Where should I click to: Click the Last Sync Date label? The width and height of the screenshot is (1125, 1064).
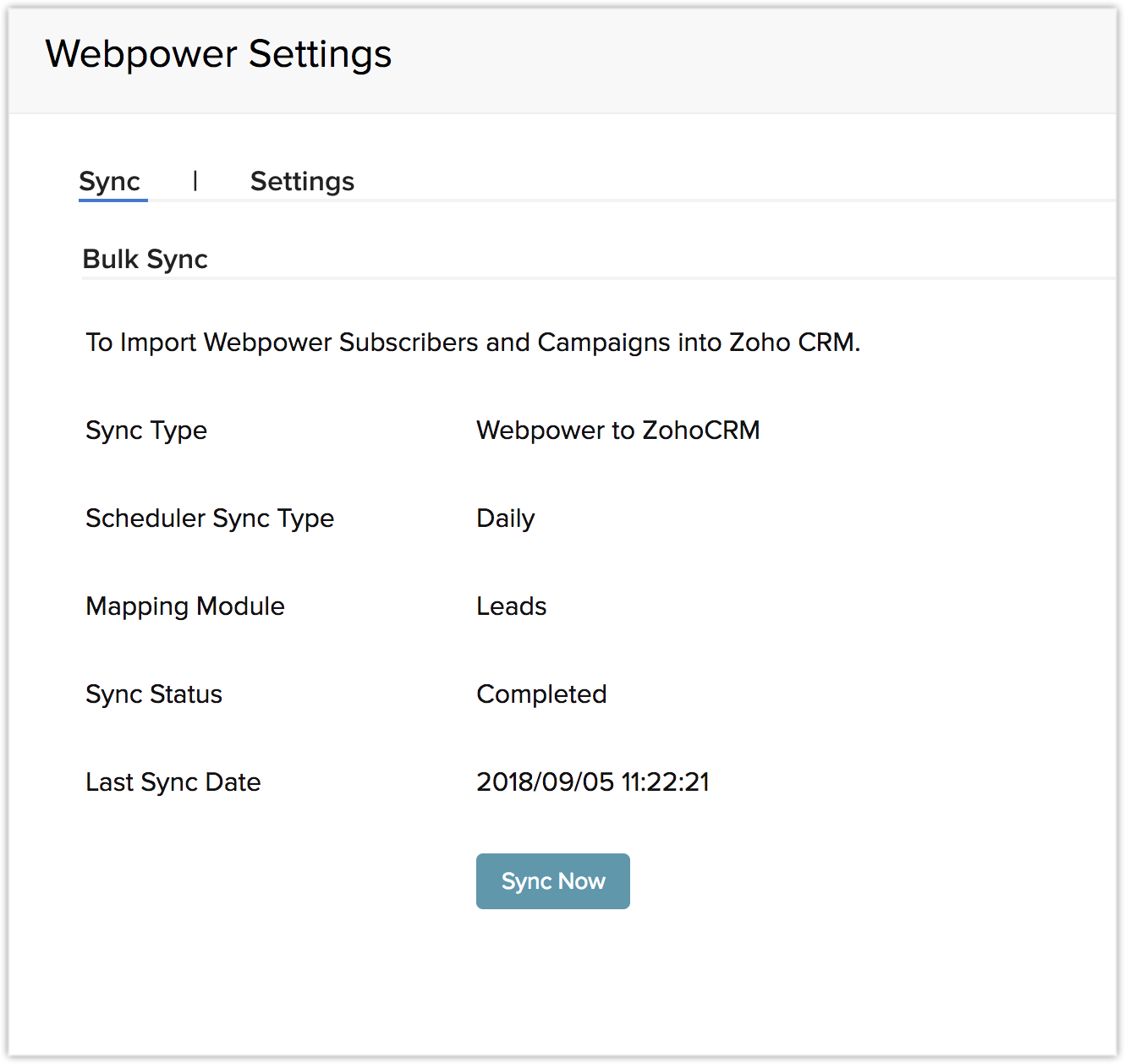point(173,782)
